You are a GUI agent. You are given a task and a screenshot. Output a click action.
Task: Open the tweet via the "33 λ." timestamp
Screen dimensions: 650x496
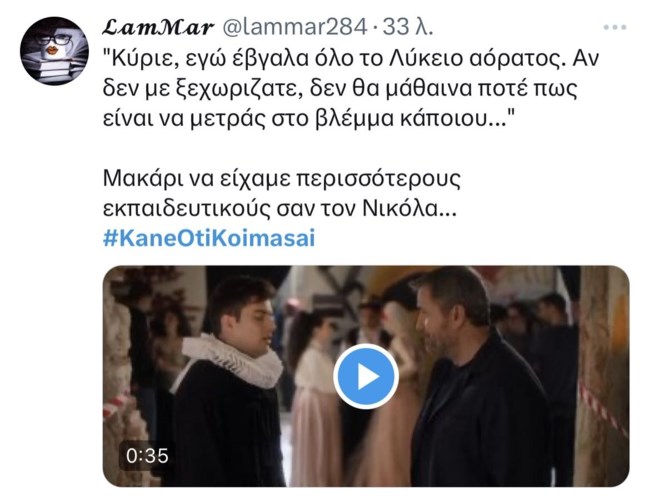(407, 27)
